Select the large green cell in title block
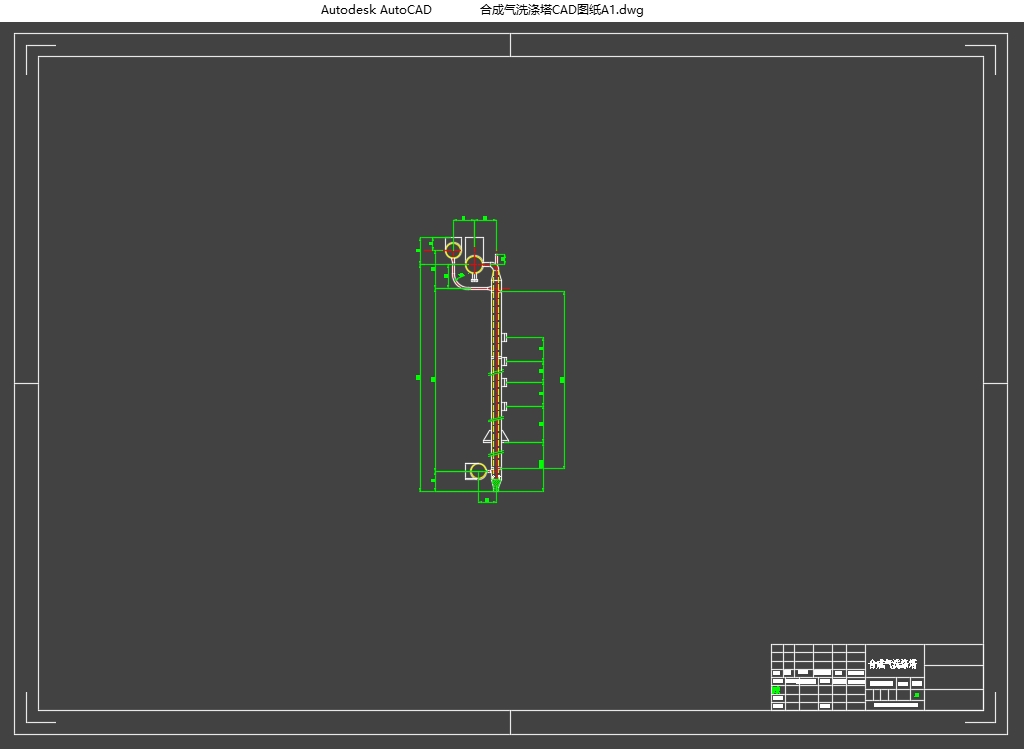1024x749 pixels. [x=775, y=690]
